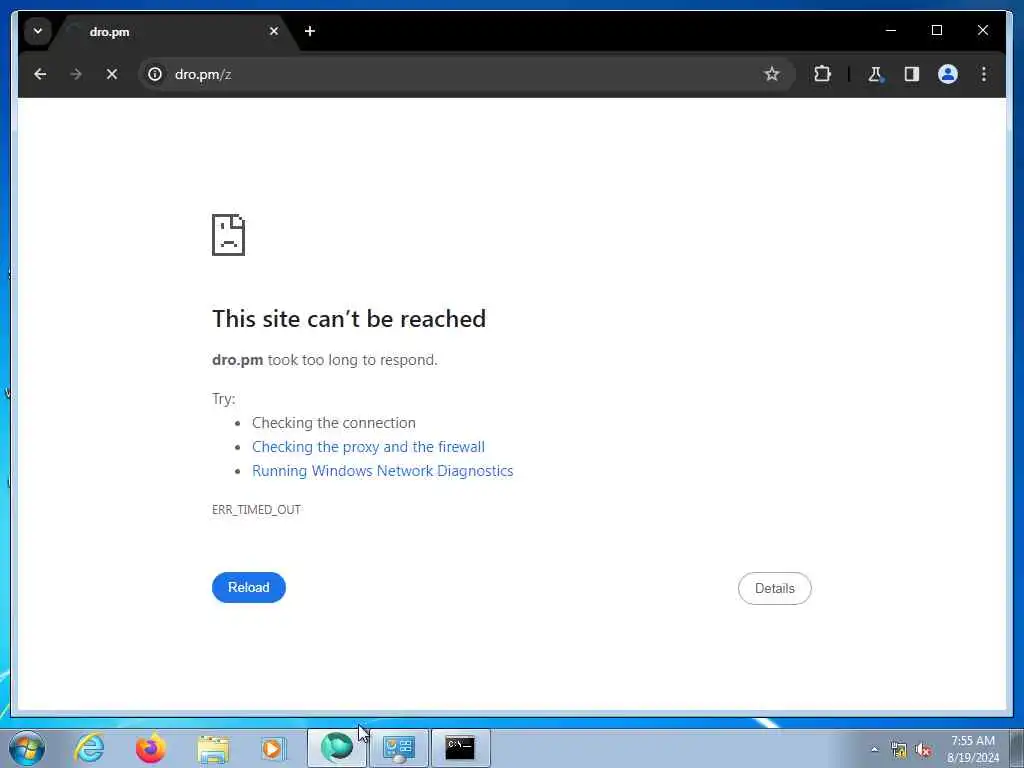Open the Command Prompt taskbar window
This screenshot has height=768, width=1024.
coord(460,748)
